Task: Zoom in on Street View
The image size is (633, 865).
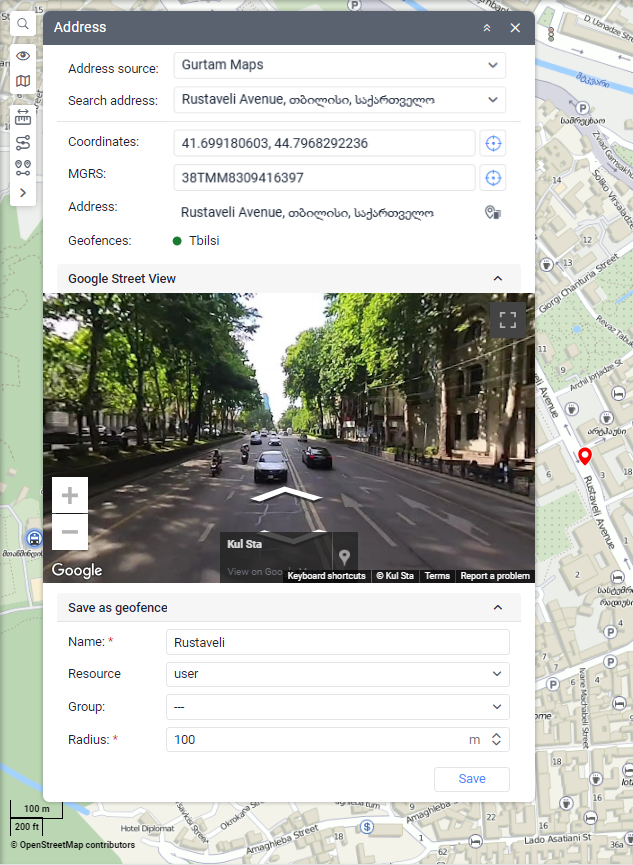Action: pyautogui.click(x=70, y=495)
